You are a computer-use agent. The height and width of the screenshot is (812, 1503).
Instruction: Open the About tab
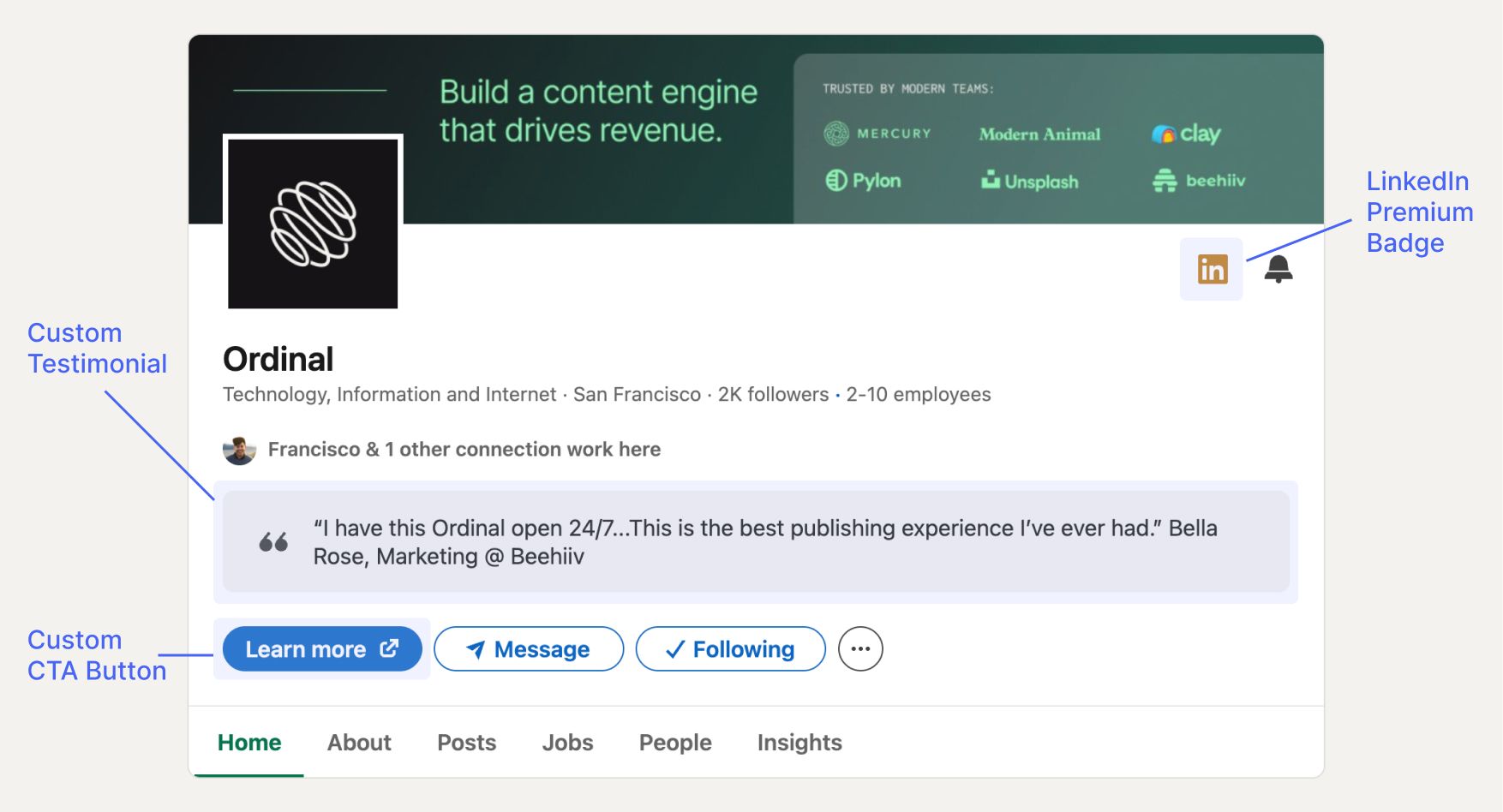click(x=359, y=743)
